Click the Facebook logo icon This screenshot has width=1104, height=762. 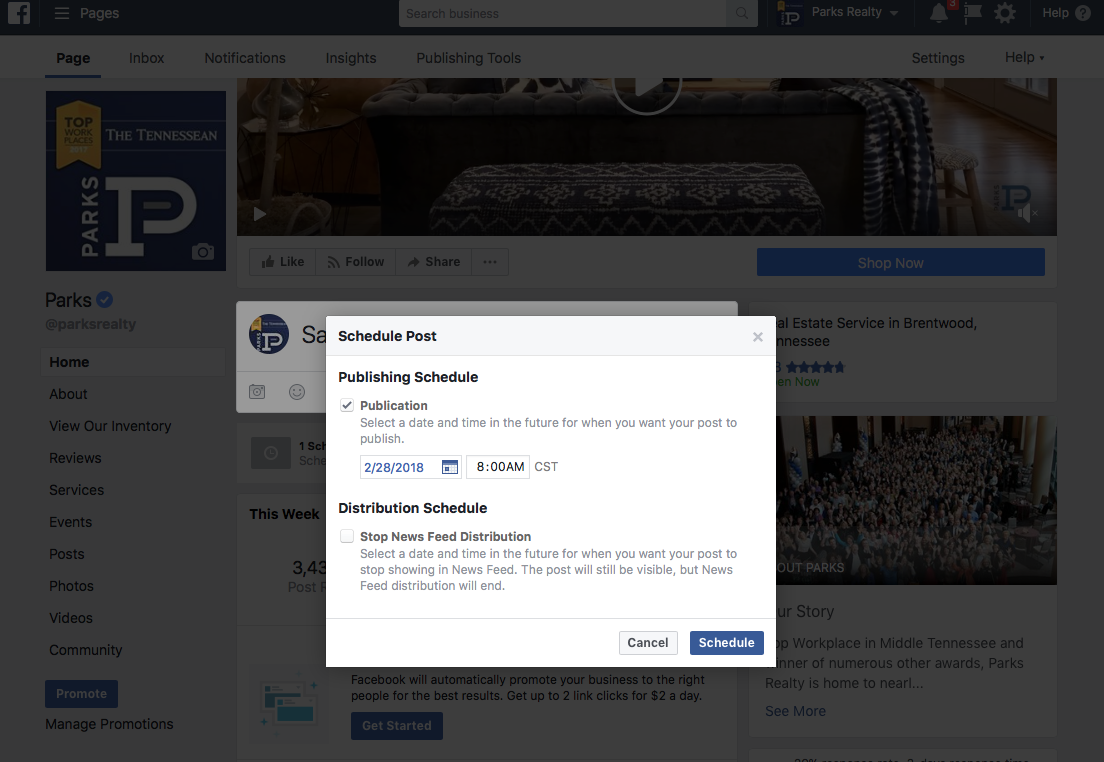pyautogui.click(x=18, y=13)
